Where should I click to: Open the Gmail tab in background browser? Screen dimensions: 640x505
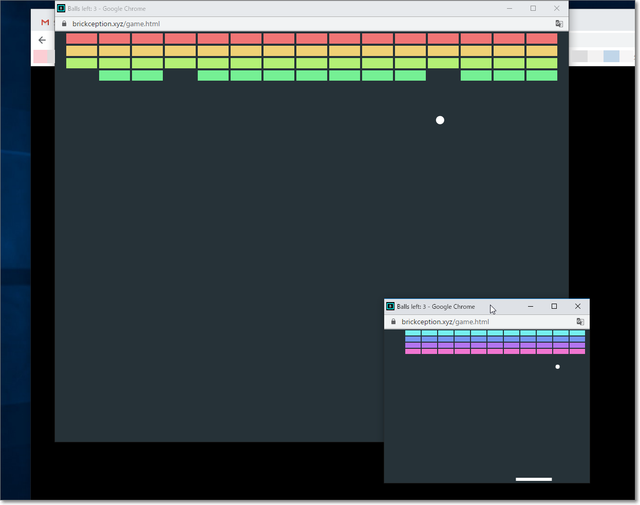(x=45, y=22)
